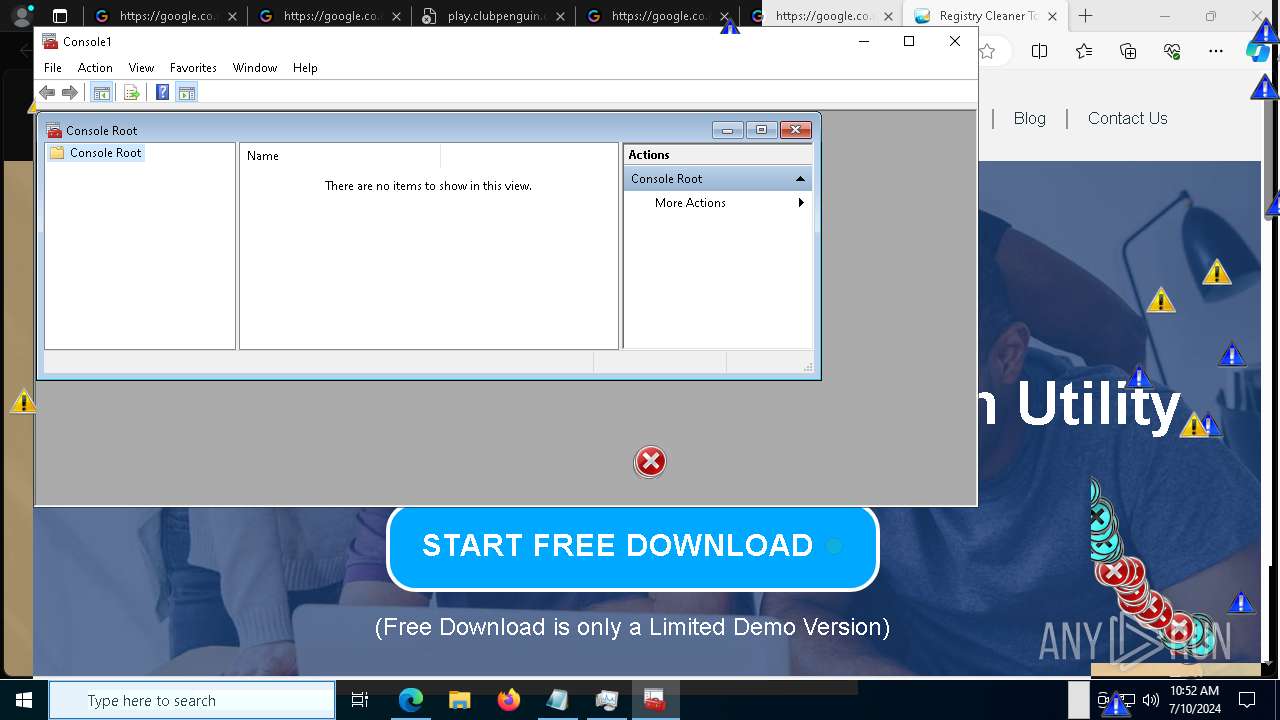Click the Back arrow in Console1 toolbar
The image size is (1280, 720).
[47, 93]
